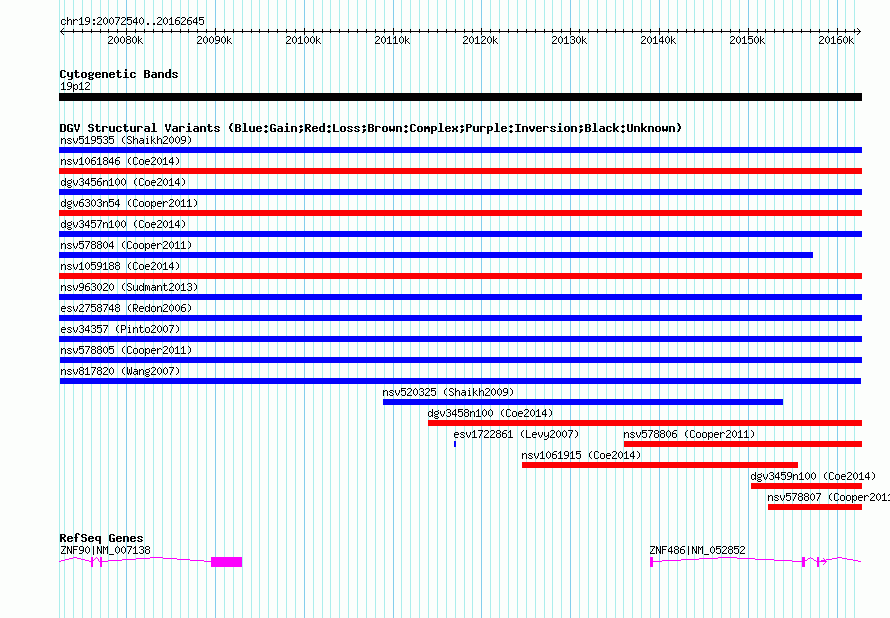Click the Cytogenetic Bands track title
Screen dimensions: 890x618
119,74
